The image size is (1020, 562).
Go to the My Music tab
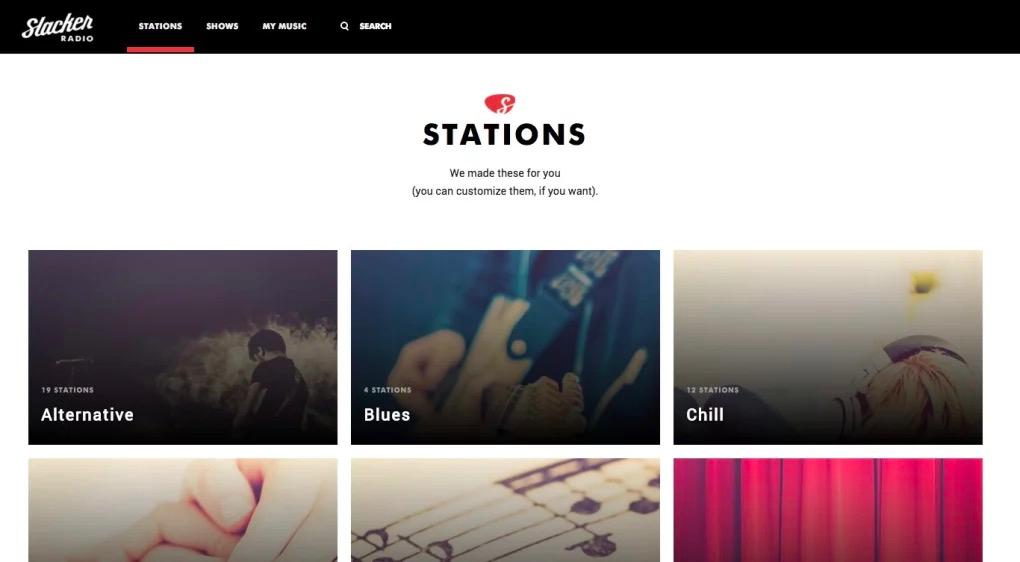(284, 26)
